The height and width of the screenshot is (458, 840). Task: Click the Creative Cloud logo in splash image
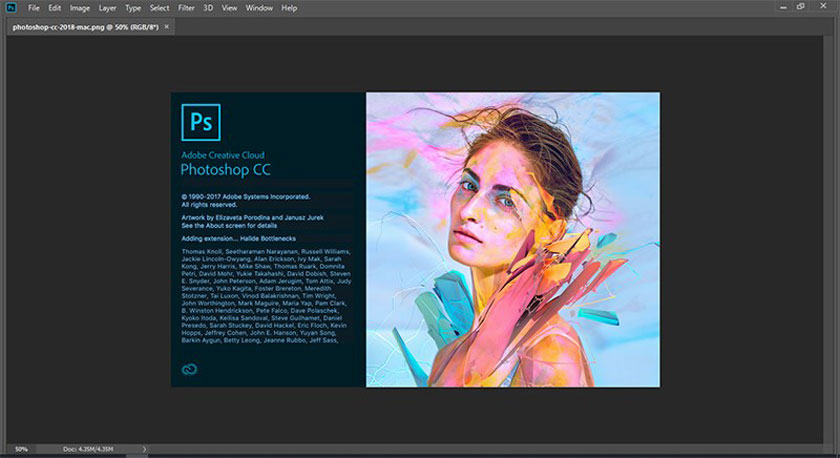tap(189, 369)
